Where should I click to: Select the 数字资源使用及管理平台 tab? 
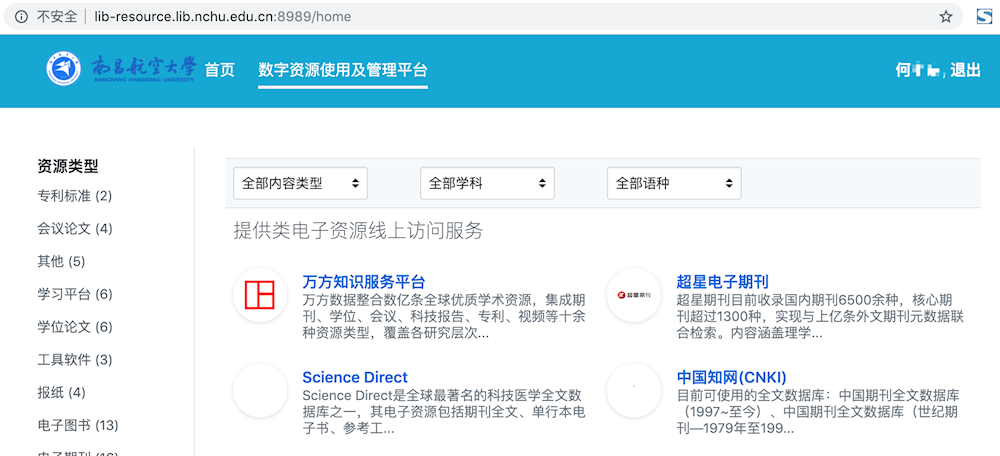[x=342, y=70]
